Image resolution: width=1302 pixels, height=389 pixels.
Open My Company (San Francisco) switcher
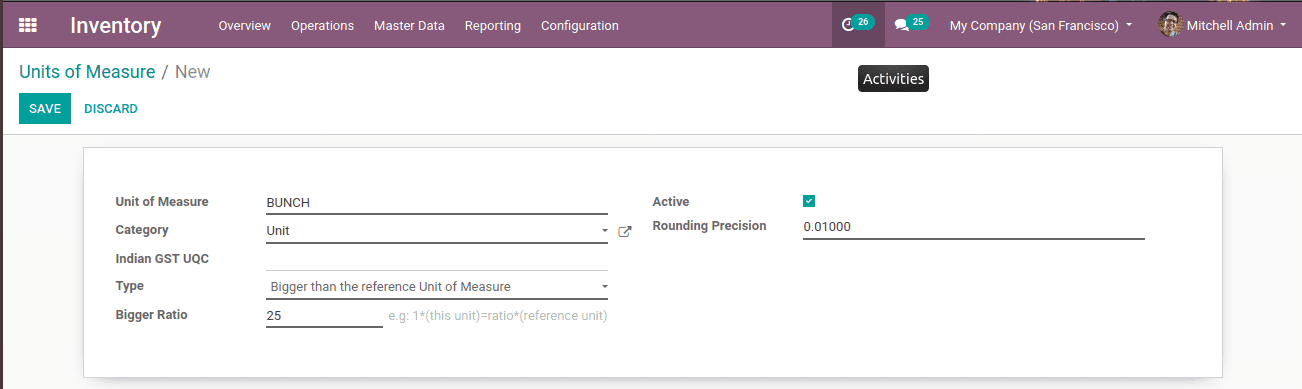click(x=1041, y=25)
